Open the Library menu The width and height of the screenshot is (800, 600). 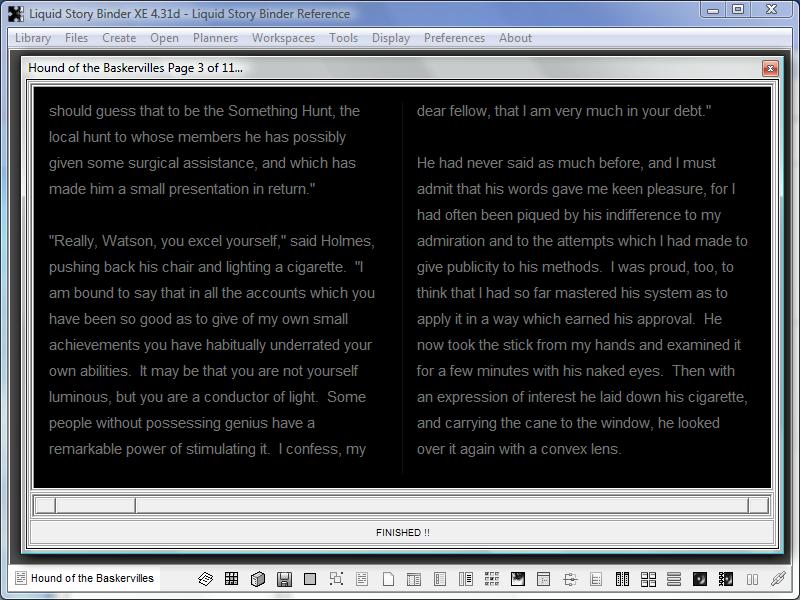point(33,38)
